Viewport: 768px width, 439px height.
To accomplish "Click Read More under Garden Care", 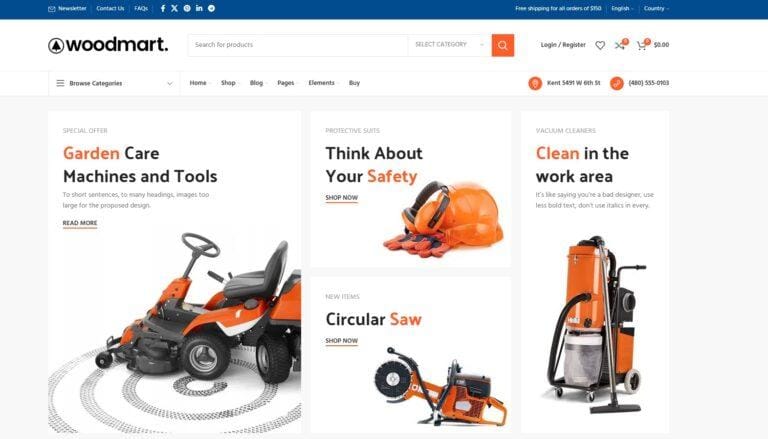I will 80,223.
